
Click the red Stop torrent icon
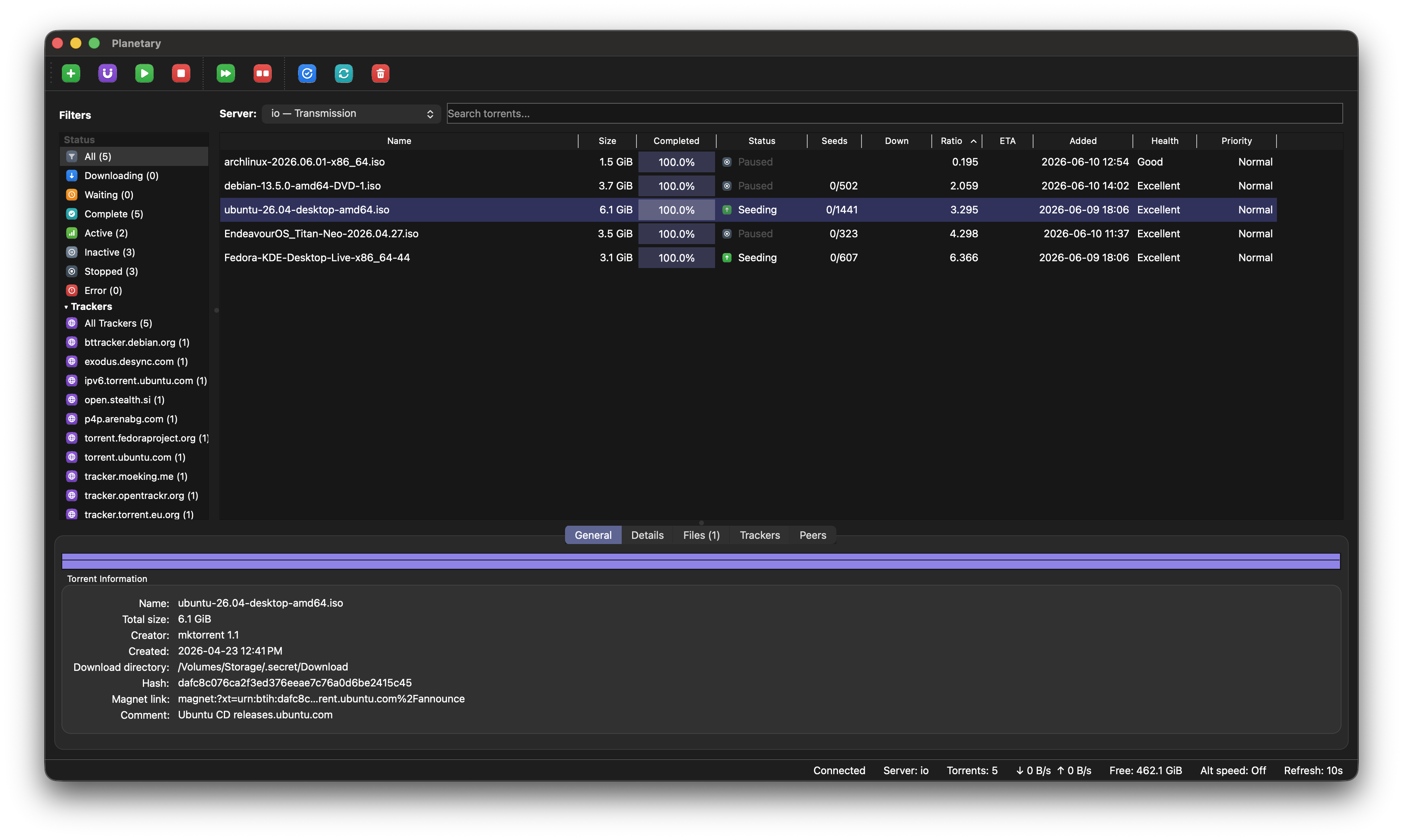181,73
